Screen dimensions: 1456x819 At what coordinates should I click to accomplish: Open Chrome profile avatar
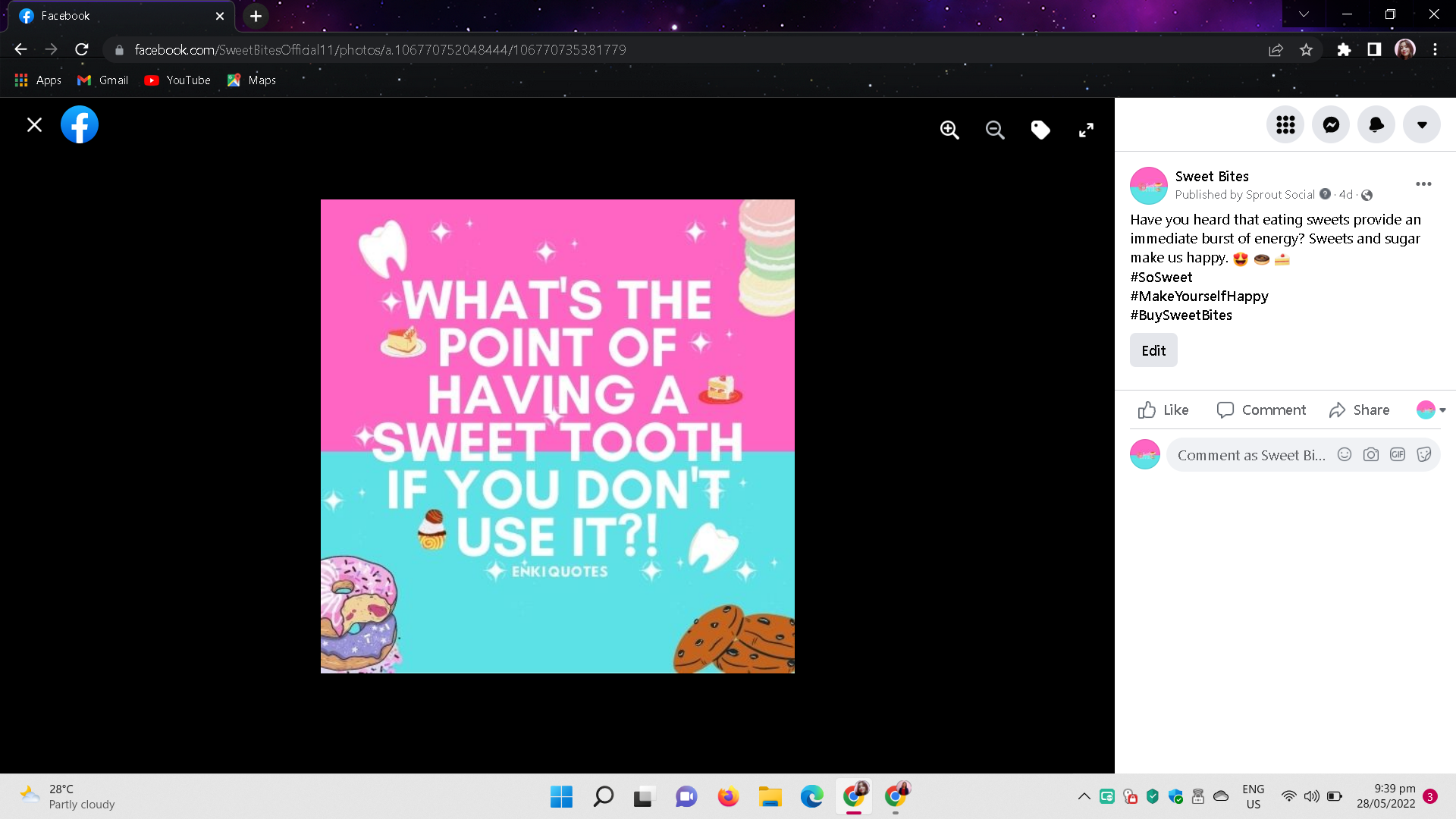point(1405,50)
